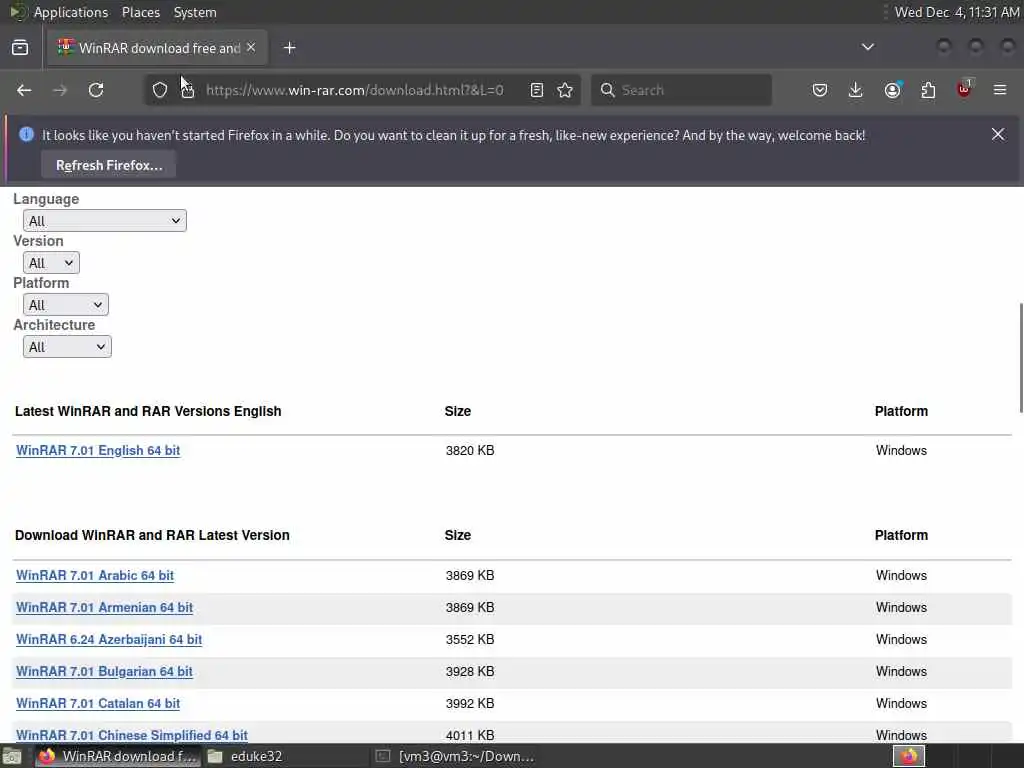Image resolution: width=1024 pixels, height=768 pixels.
Task: Expand the Architecture dropdown
Action: pyautogui.click(x=67, y=346)
